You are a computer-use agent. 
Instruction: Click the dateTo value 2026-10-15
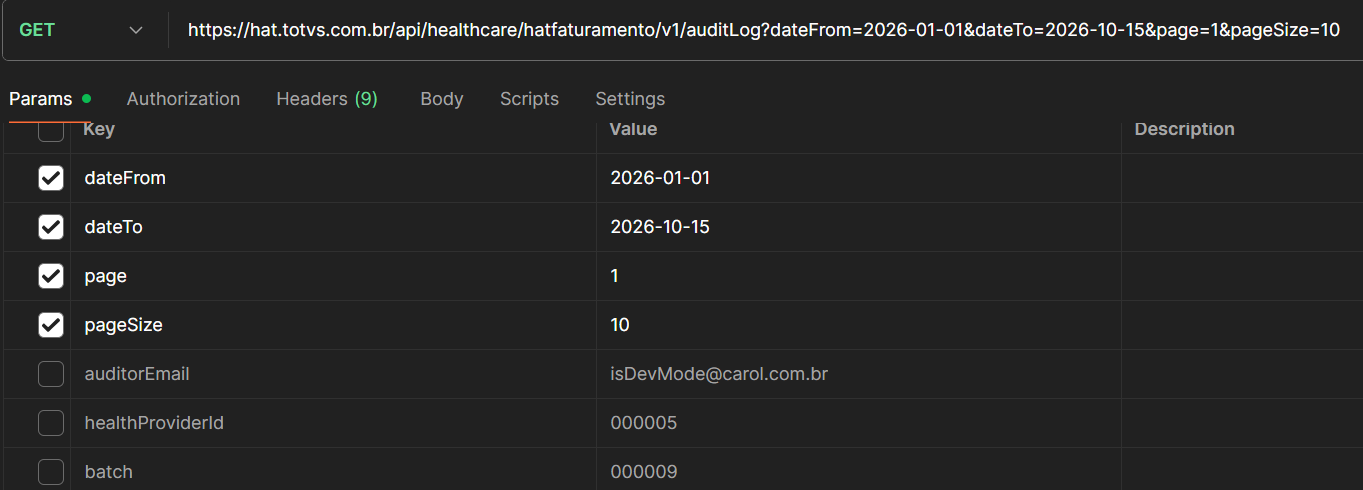(x=660, y=227)
